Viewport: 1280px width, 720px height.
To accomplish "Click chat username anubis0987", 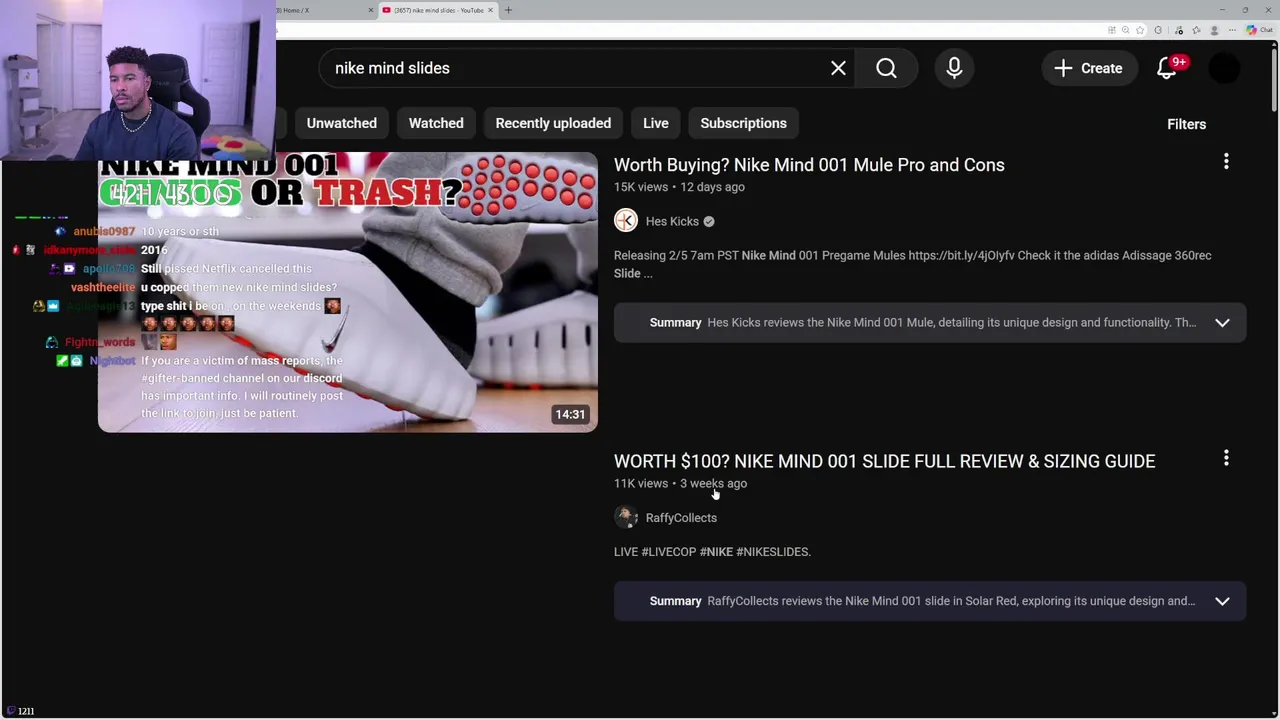I will pos(104,231).
